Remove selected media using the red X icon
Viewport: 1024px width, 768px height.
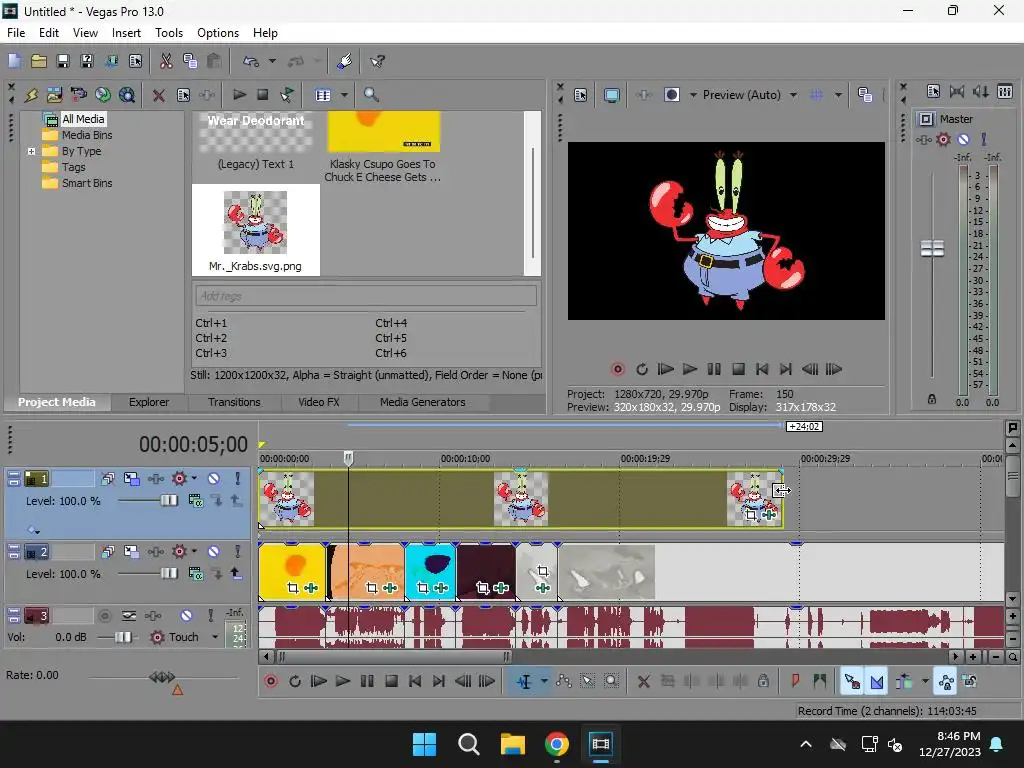pyautogui.click(x=158, y=95)
